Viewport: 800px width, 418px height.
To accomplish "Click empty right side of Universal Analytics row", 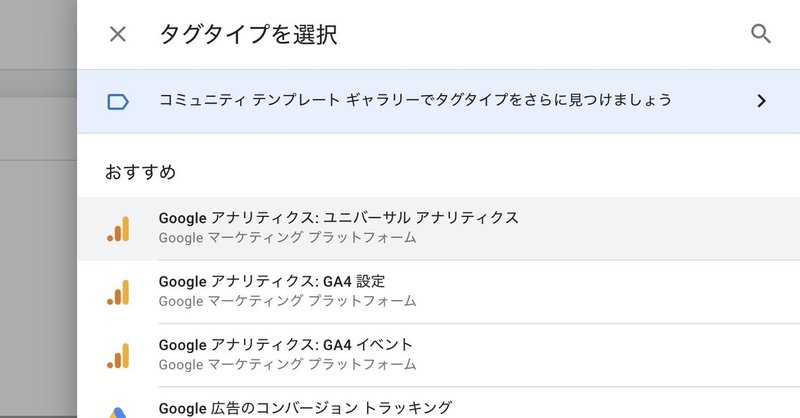I will (x=680, y=228).
